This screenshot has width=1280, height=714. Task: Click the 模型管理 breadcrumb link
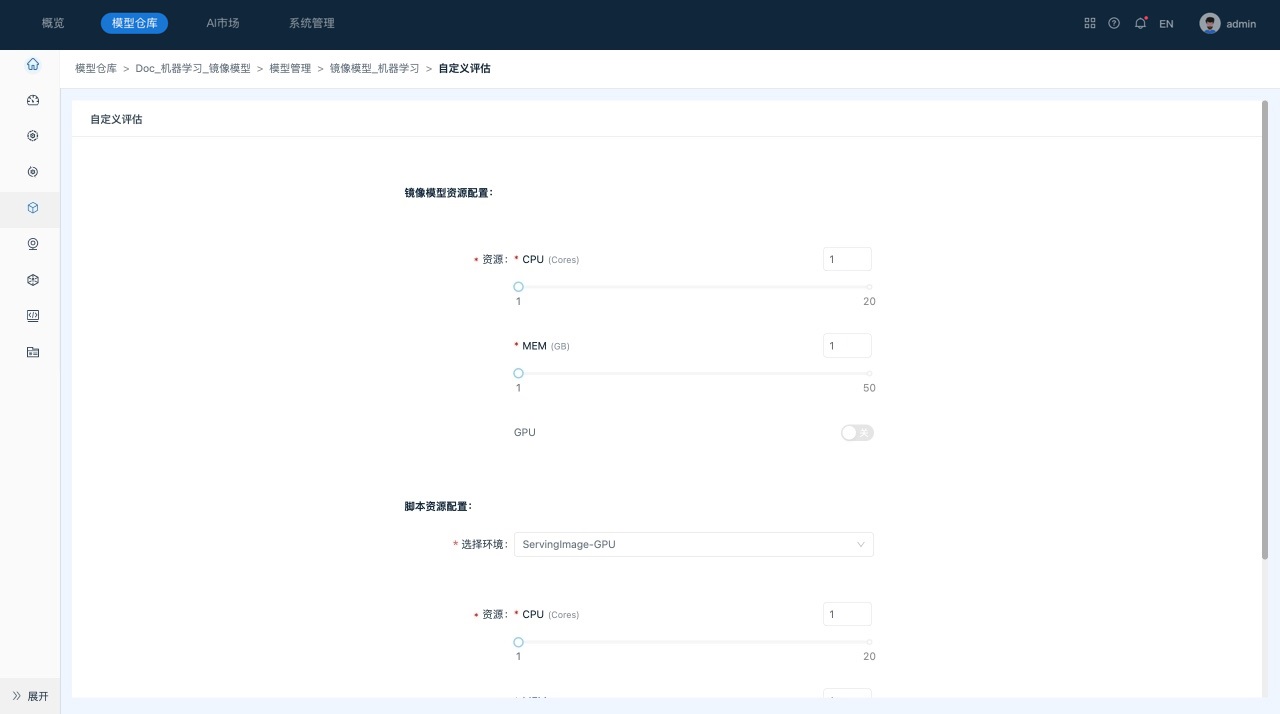tap(290, 69)
